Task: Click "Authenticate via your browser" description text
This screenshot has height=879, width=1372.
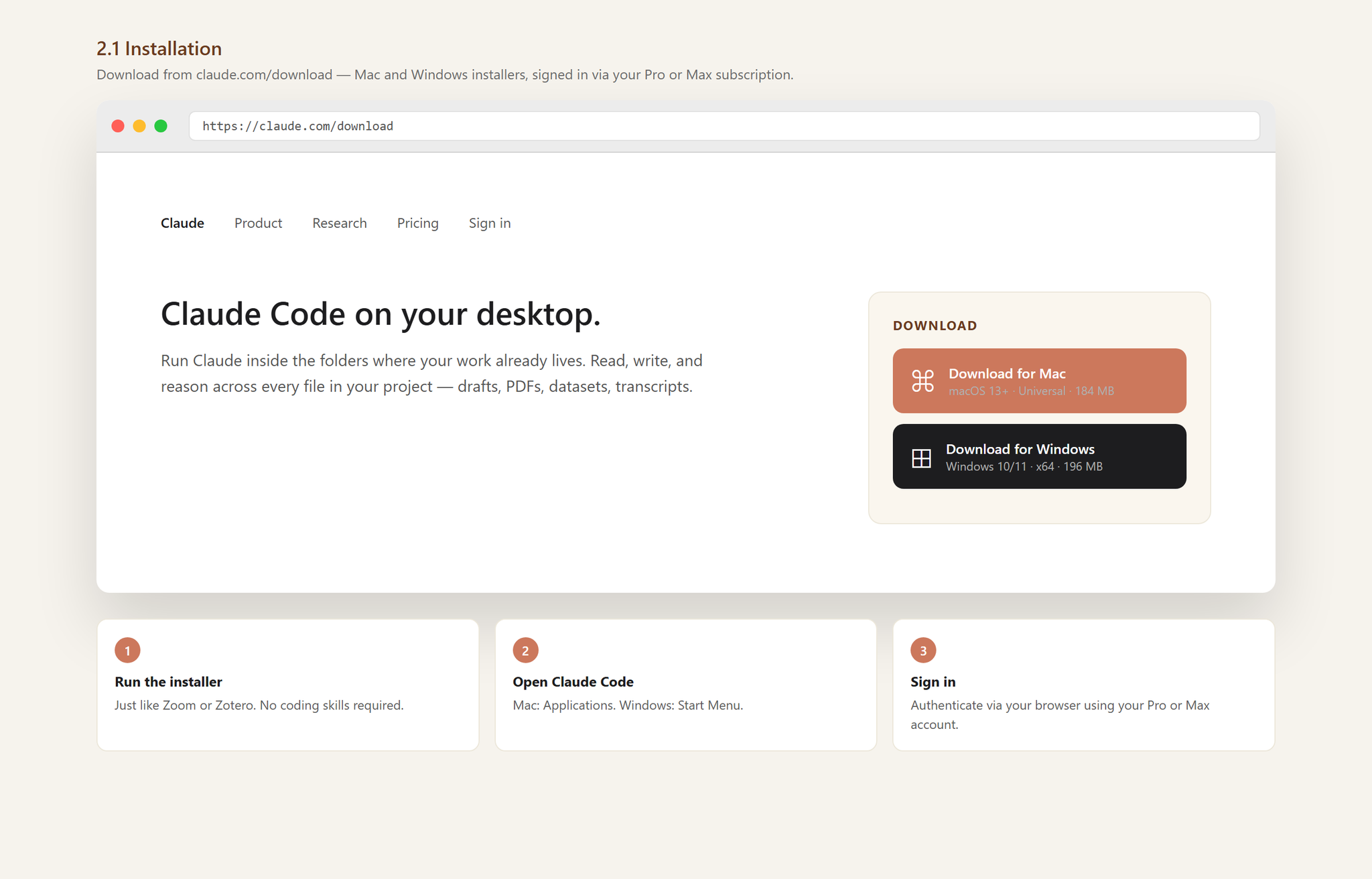Action: (x=1060, y=714)
